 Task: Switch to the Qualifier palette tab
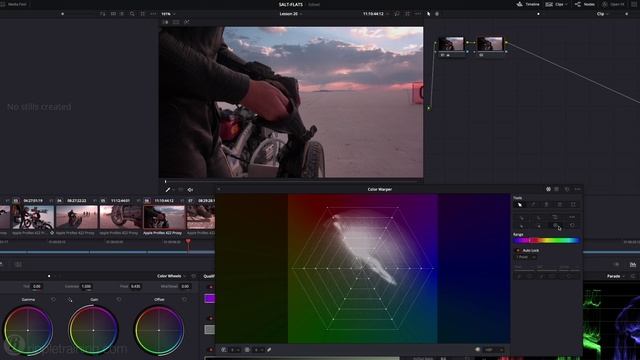(x=209, y=276)
